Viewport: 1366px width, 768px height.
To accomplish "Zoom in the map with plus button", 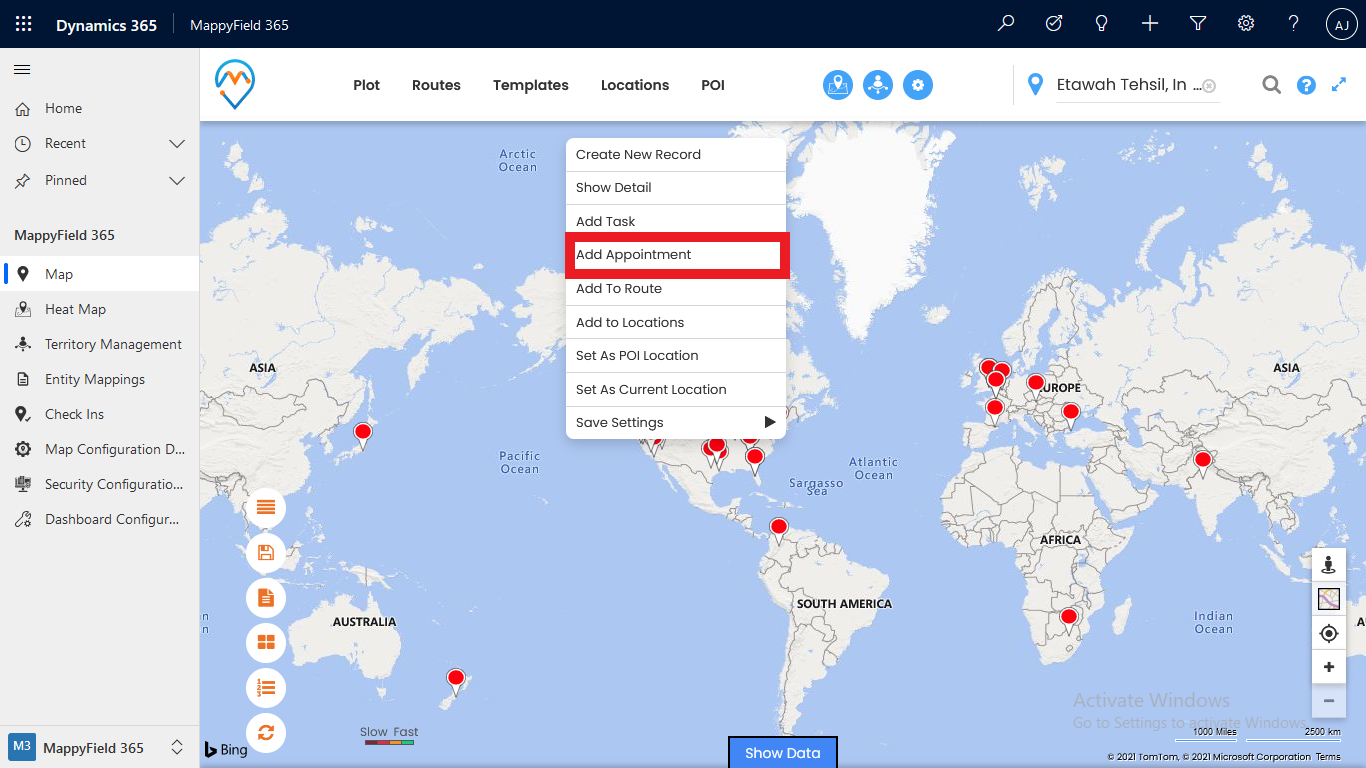I will click(1328, 667).
